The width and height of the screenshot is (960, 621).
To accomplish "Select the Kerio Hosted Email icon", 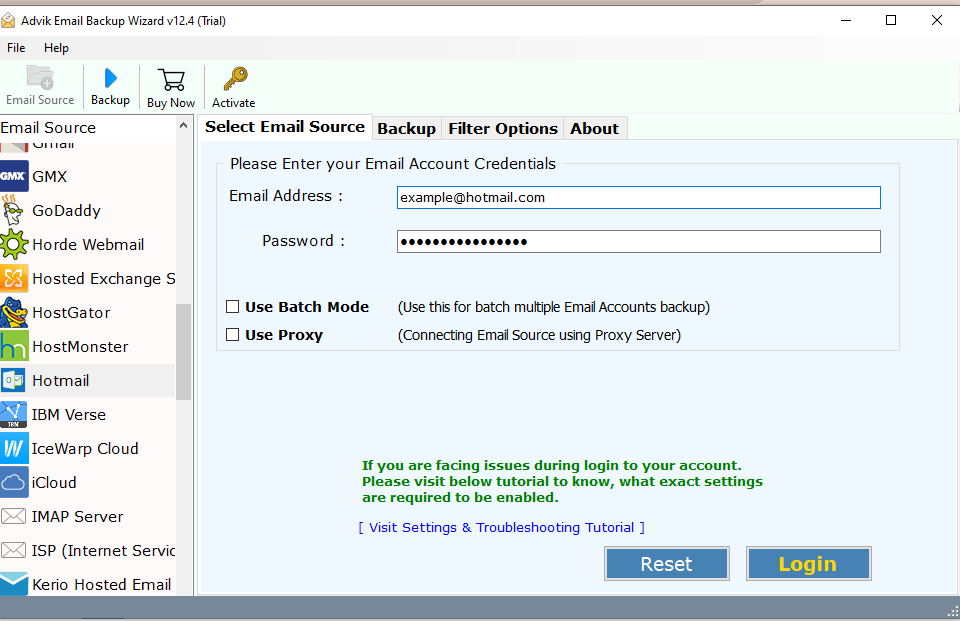I will 13,584.
